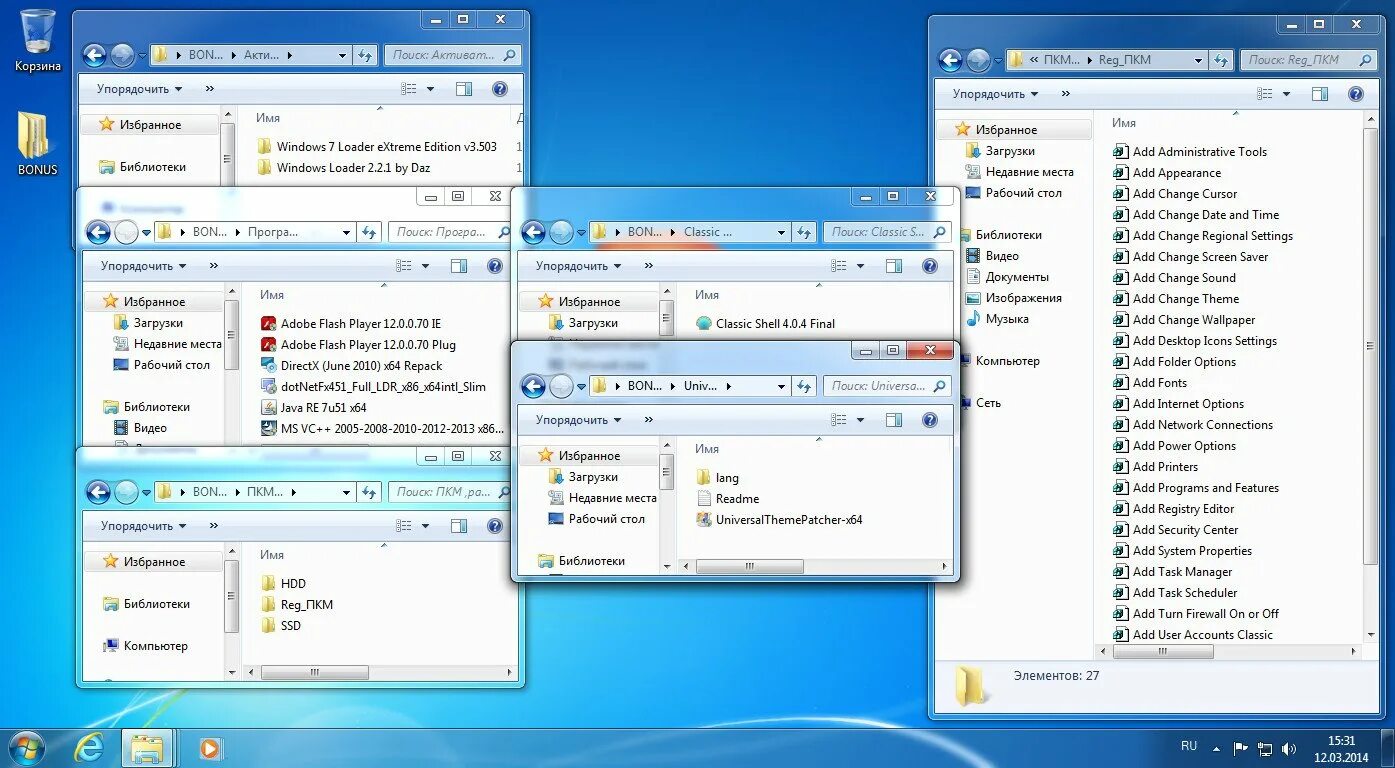The image size is (1395, 768).
Task: Open the BONUS folder on the desktop
Action: (37, 144)
